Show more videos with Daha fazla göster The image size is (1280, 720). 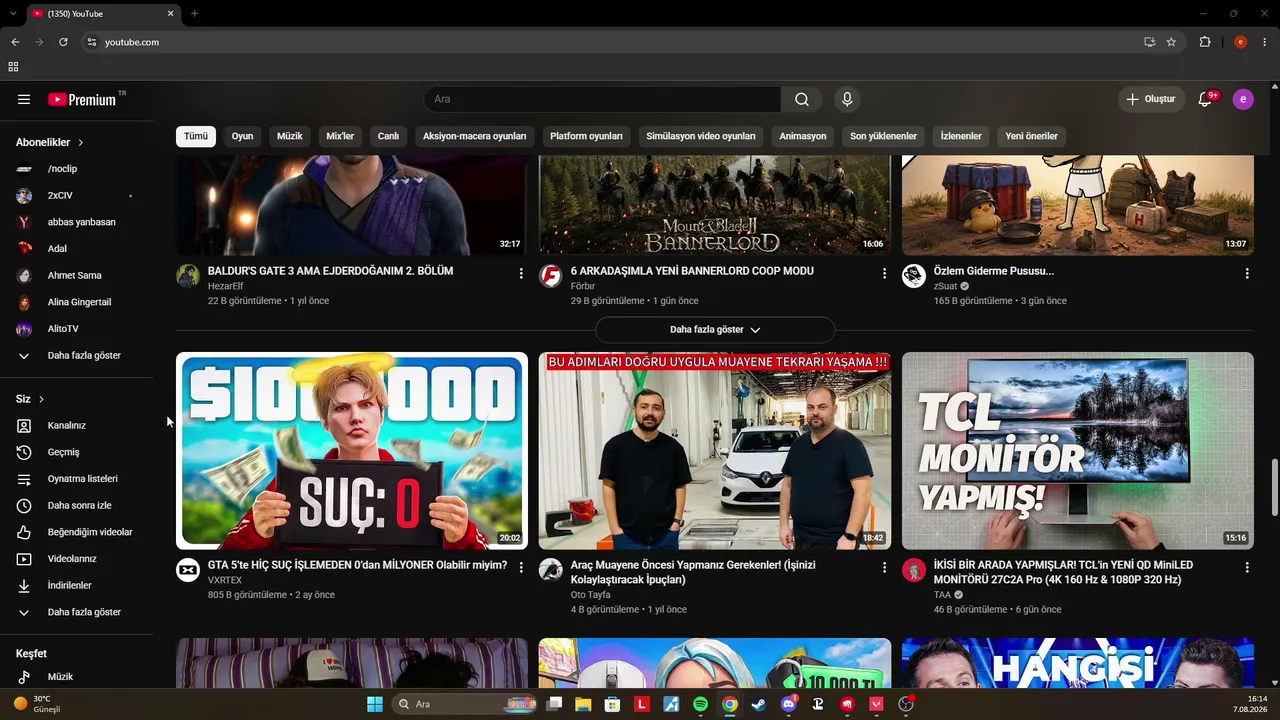point(715,330)
